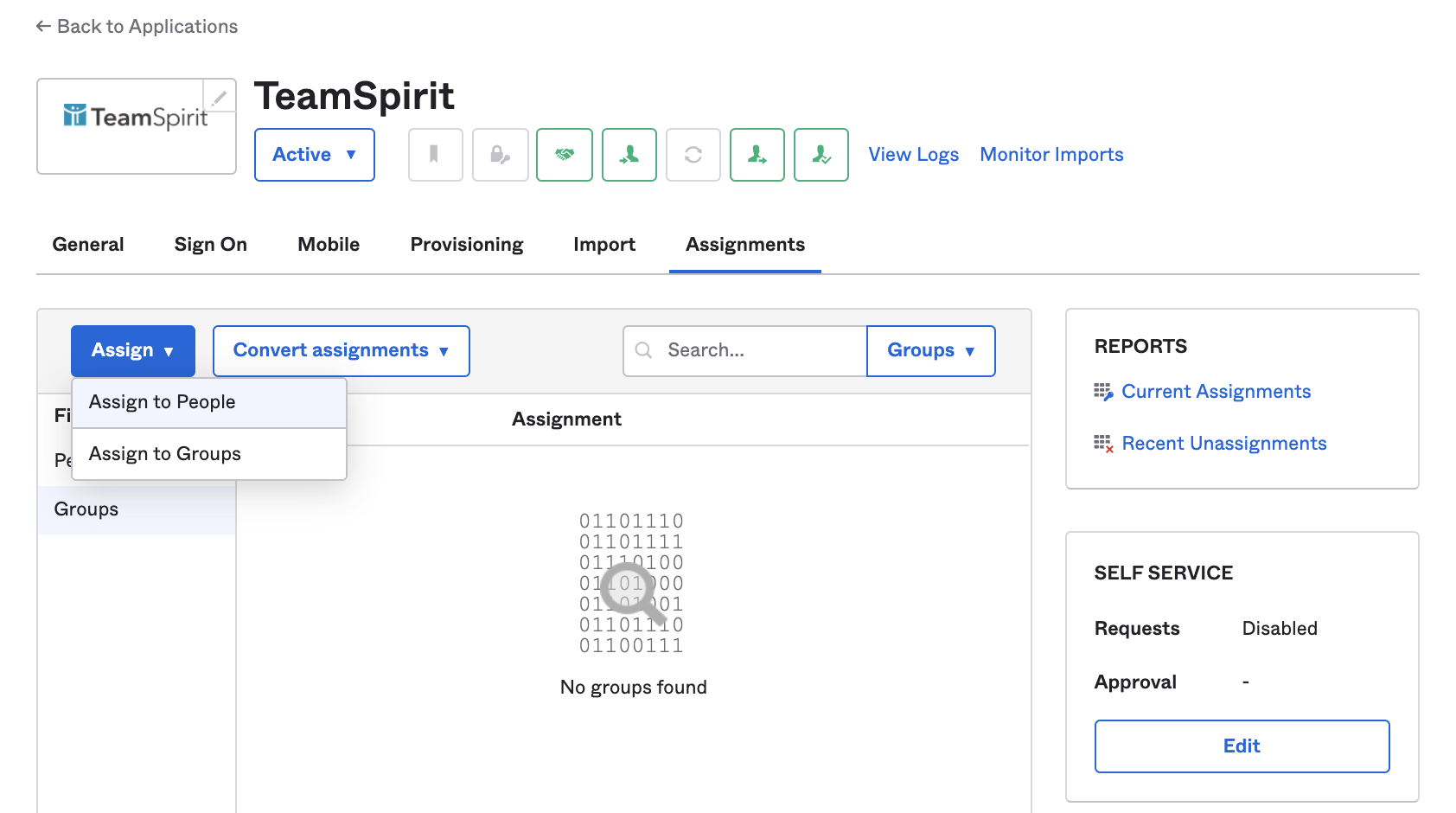Image resolution: width=1456 pixels, height=813 pixels.
Task: Click the gray sync arrows icon
Action: (x=693, y=155)
